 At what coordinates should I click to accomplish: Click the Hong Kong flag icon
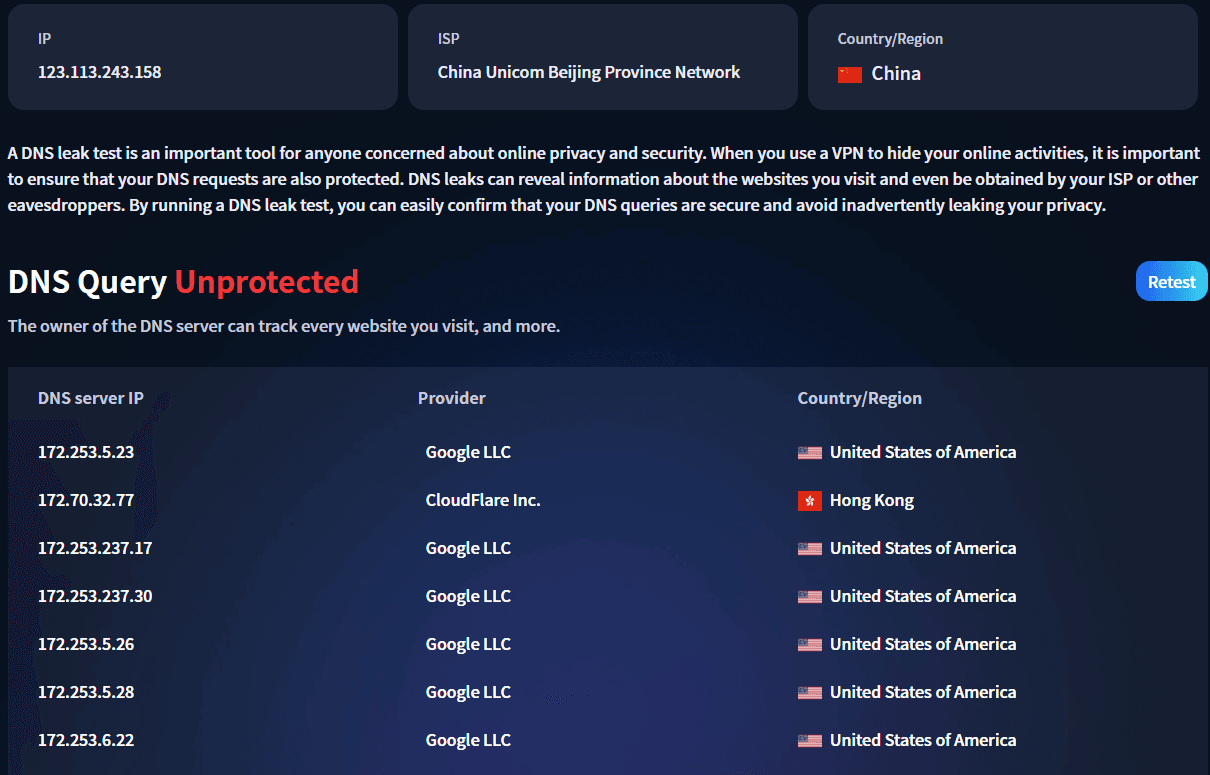(810, 501)
